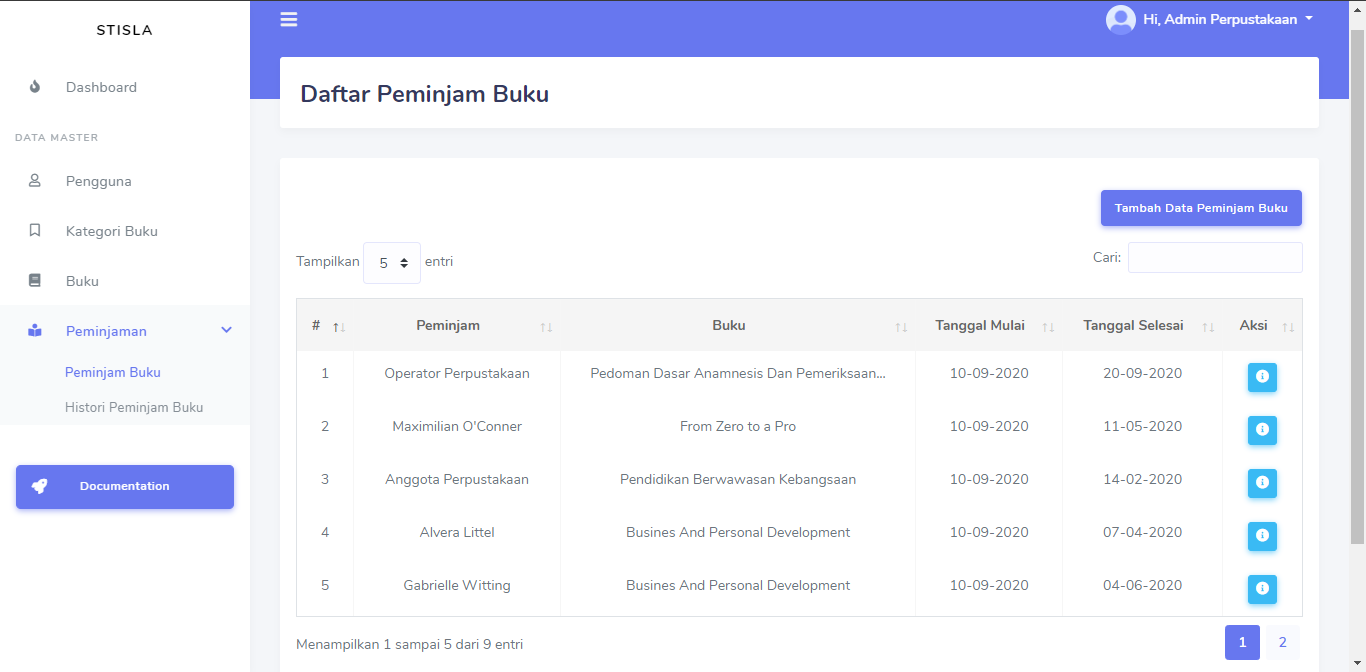Open the Histori Peminjam Buku menu item
Viewport: 1366px width, 672px height.
tap(134, 407)
